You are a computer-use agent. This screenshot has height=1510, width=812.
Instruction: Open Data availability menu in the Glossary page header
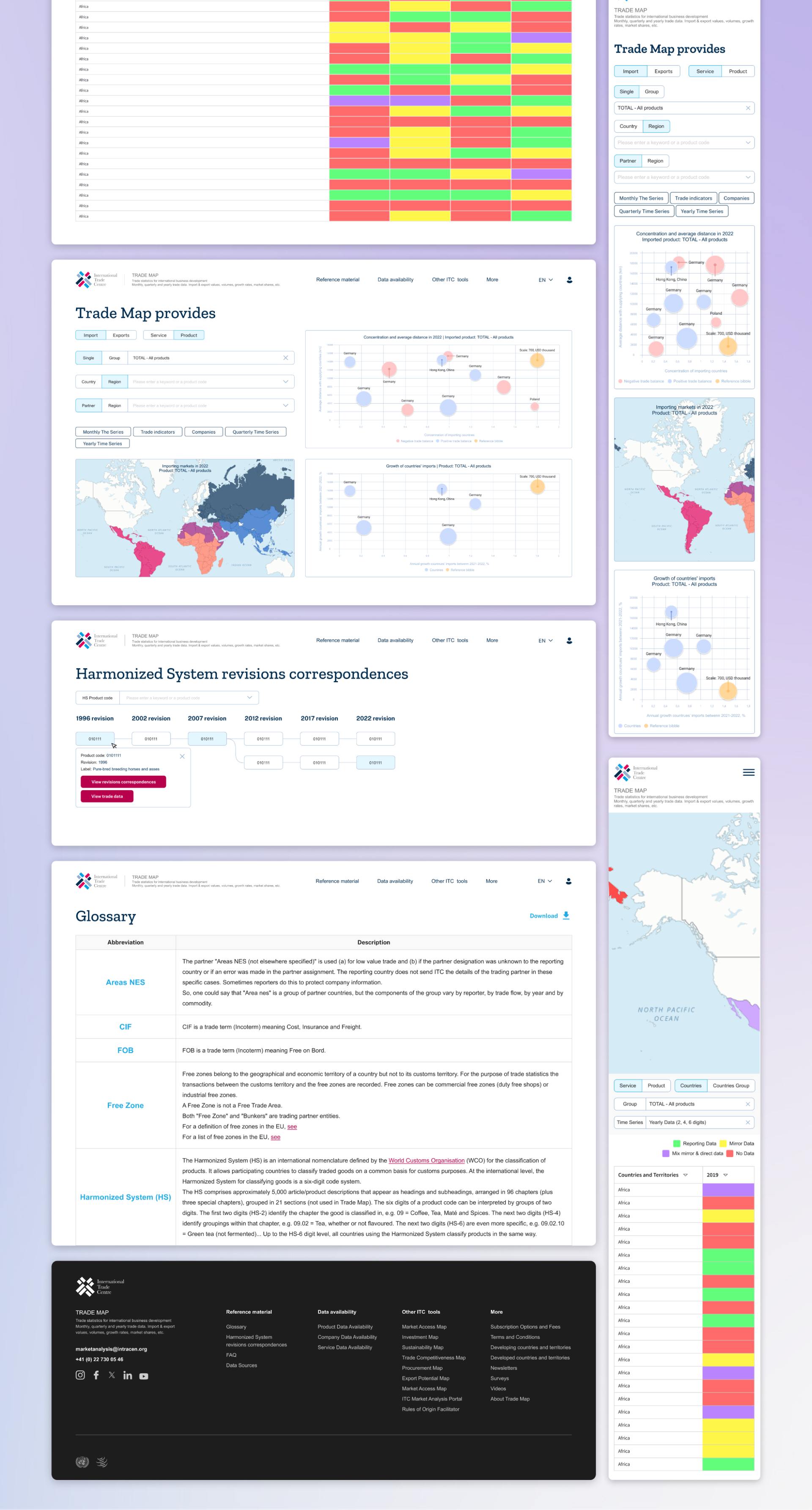[x=395, y=881]
